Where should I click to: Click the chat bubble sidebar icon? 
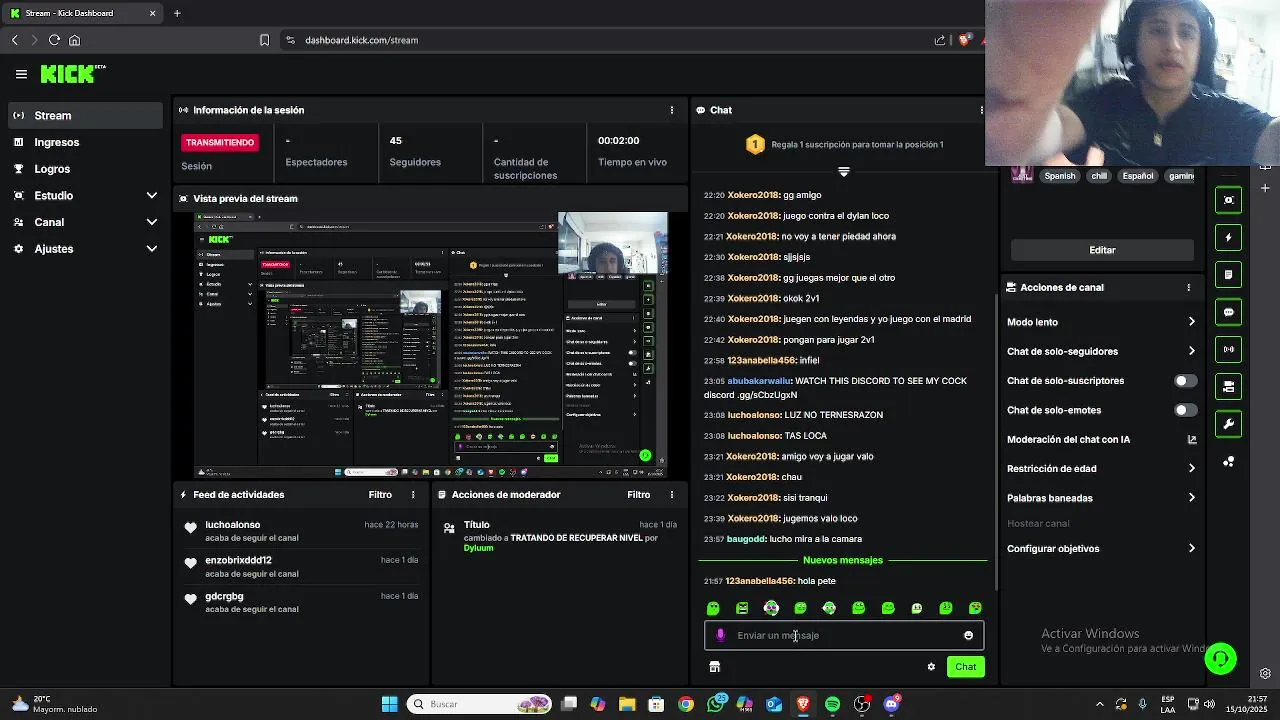1229,312
